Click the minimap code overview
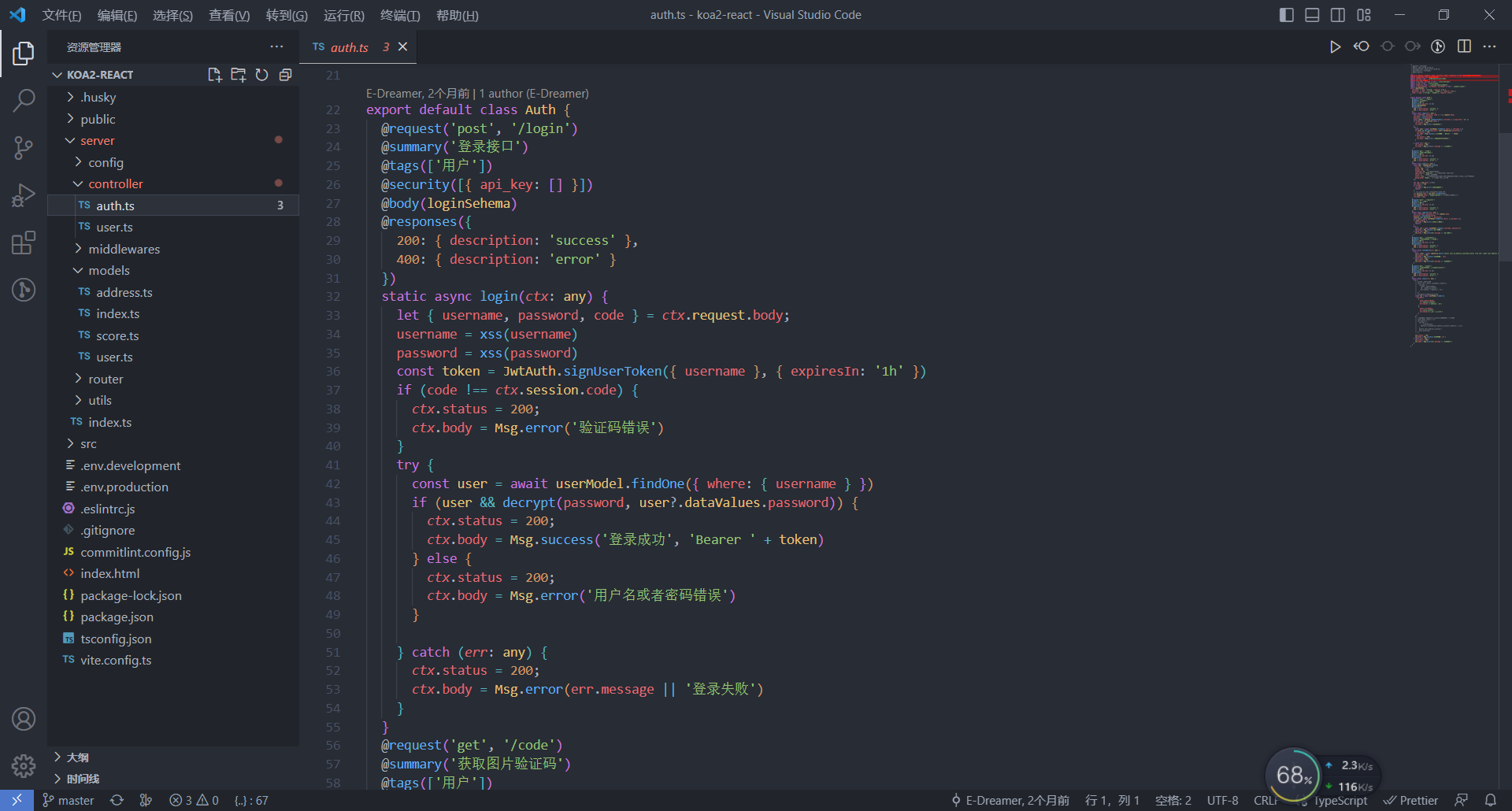Viewport: 1512px width, 811px height. pos(1454,205)
